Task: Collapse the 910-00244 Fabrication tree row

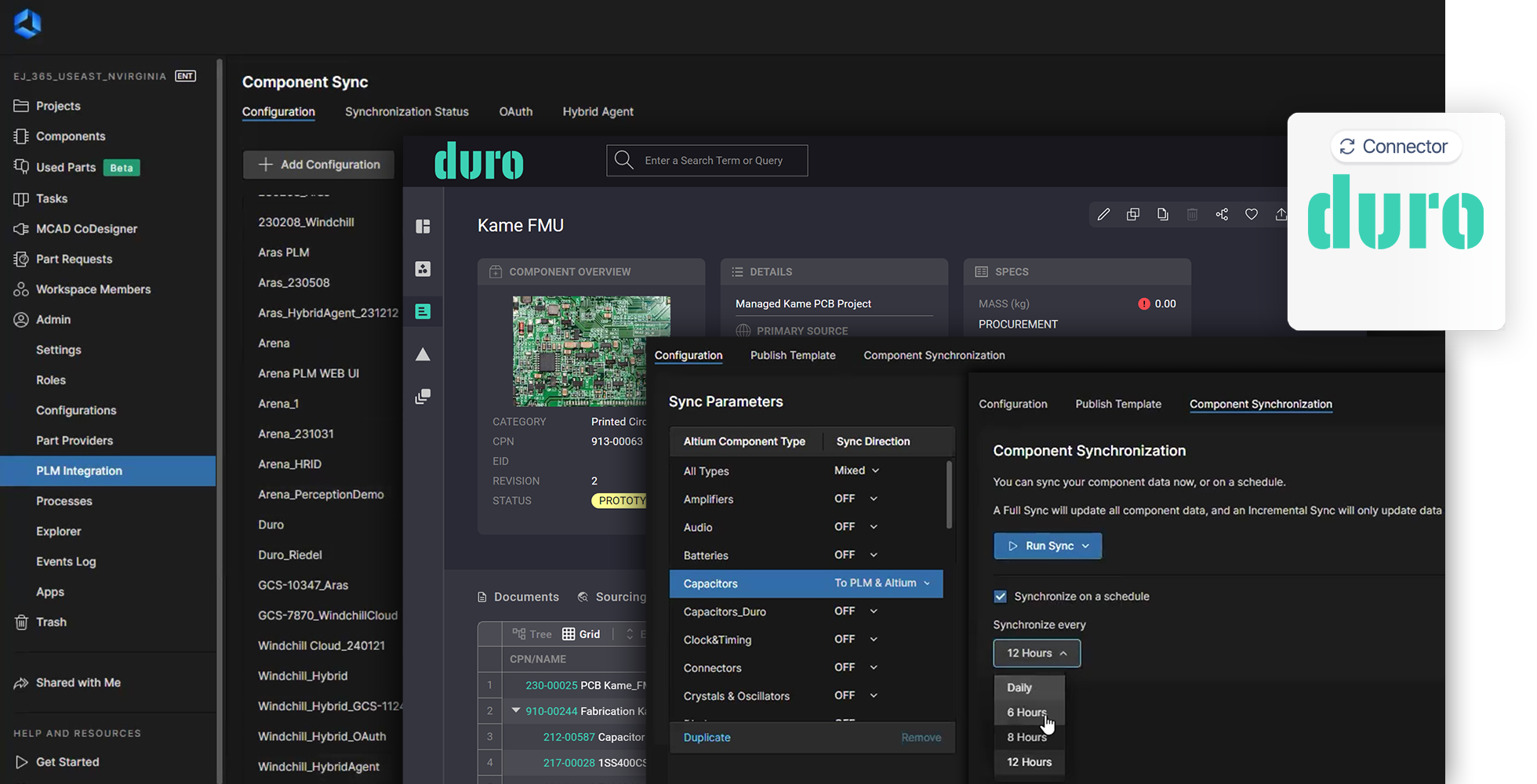Action: (516, 710)
